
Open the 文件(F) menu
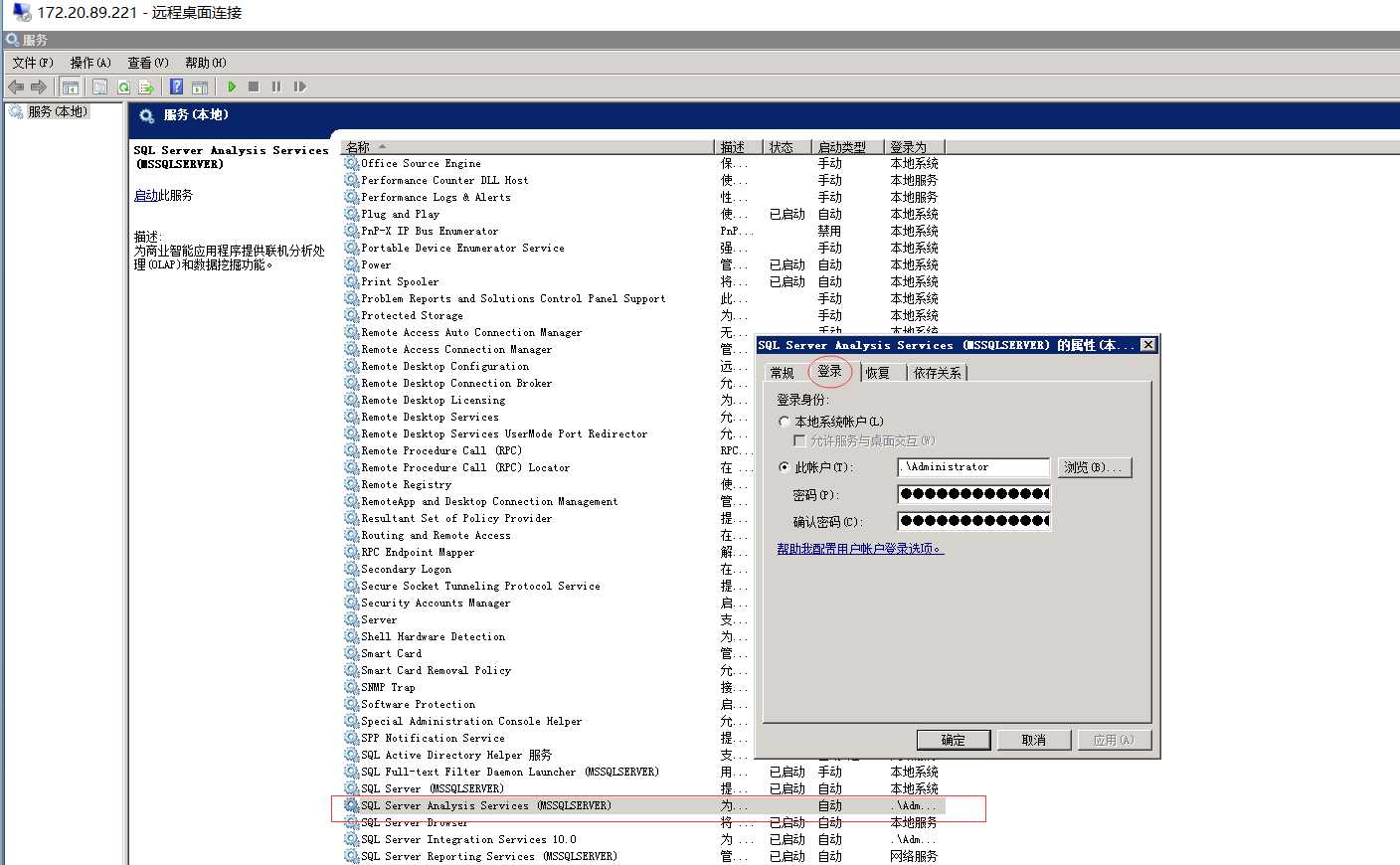pyautogui.click(x=33, y=63)
